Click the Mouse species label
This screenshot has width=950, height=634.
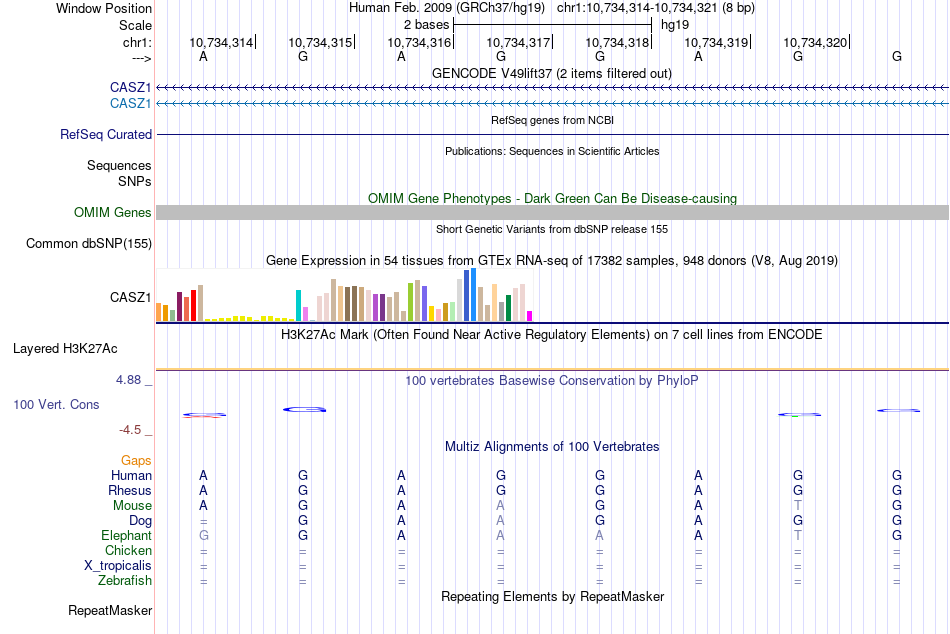coord(132,506)
